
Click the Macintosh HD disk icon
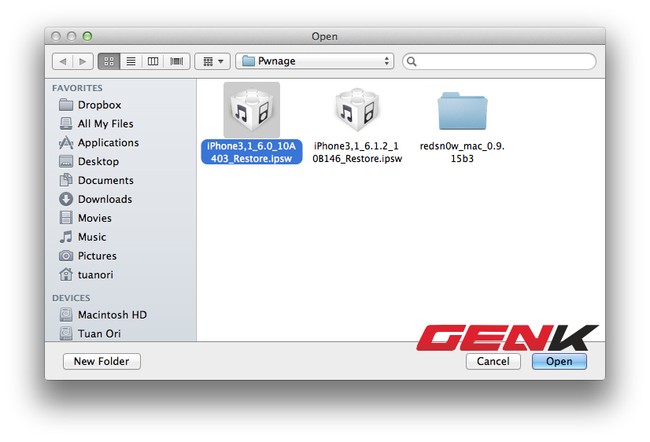[x=66, y=315]
